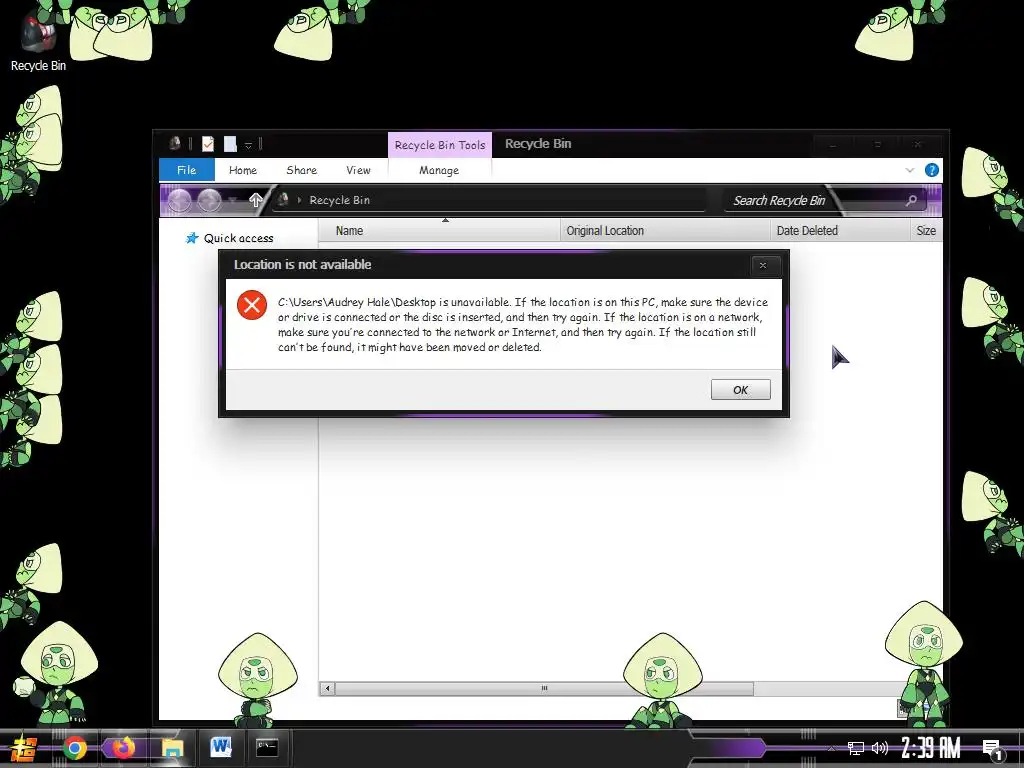Open the File menu tab
1024x768 pixels.
click(187, 170)
